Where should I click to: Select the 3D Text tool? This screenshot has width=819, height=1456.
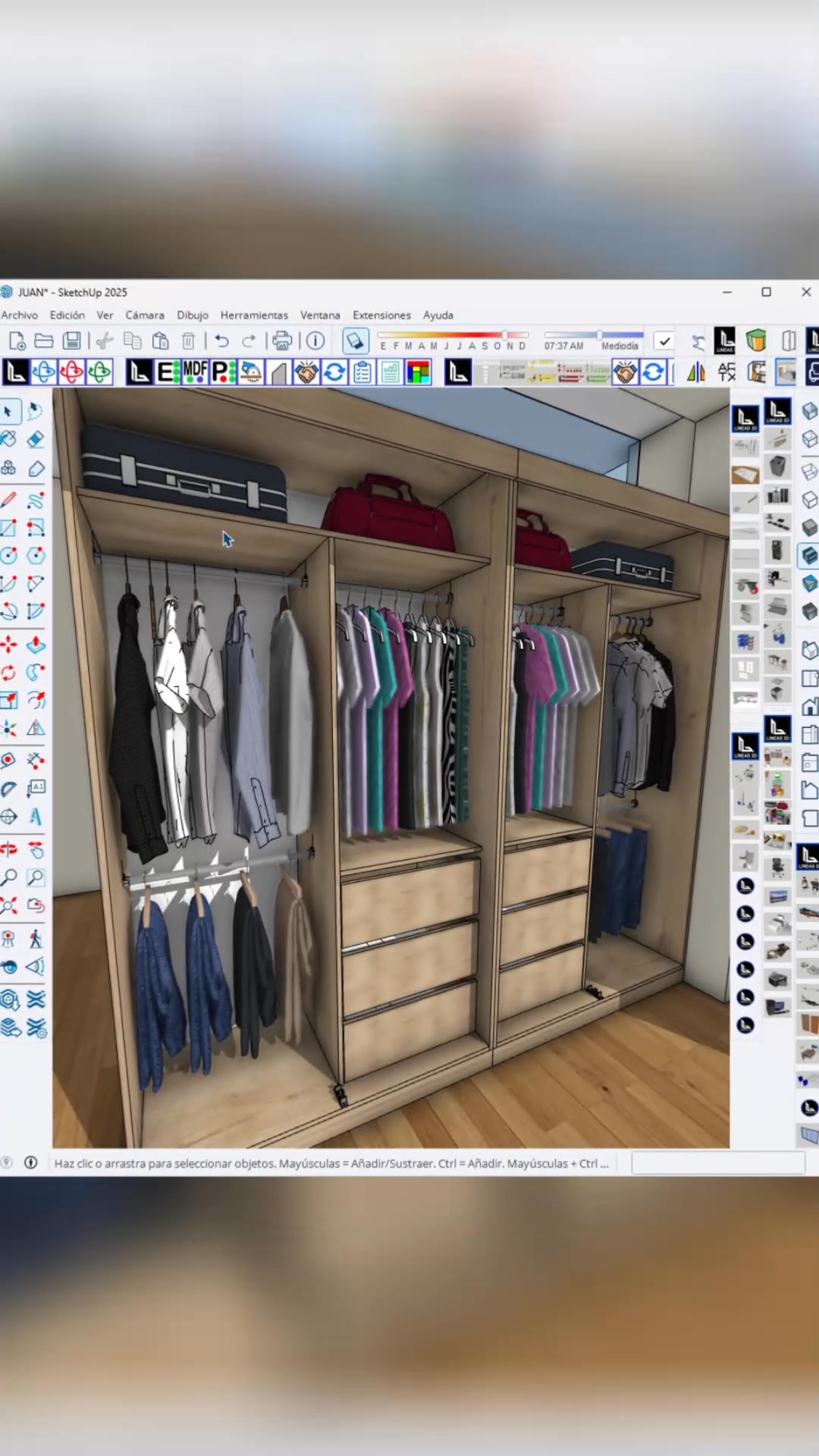point(36,817)
